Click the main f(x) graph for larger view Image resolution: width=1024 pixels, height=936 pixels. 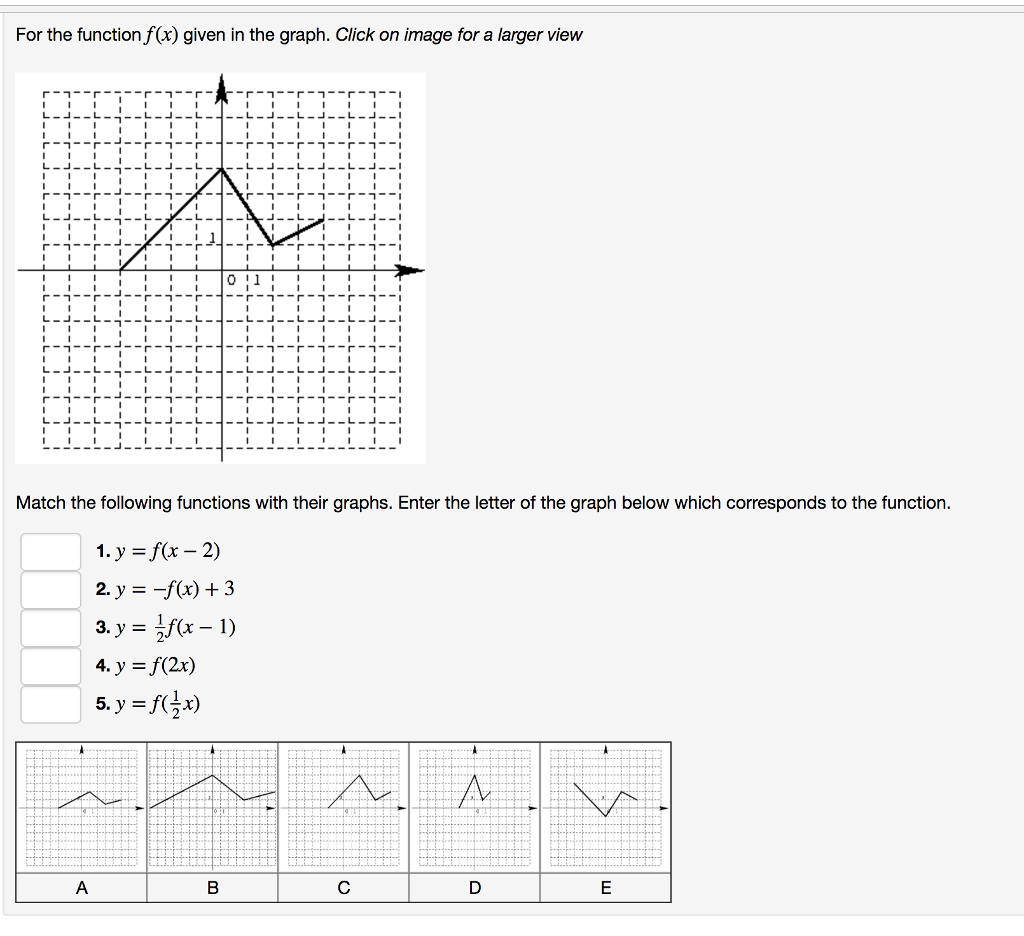coord(220,265)
